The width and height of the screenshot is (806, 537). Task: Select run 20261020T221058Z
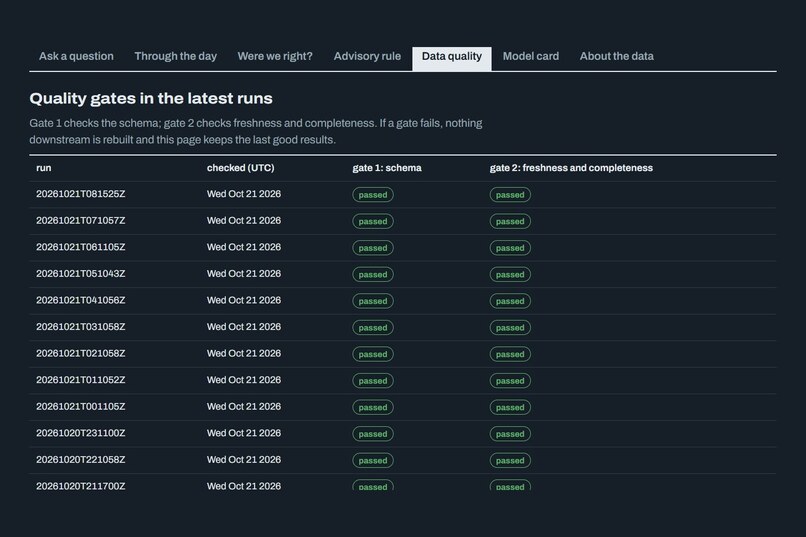coord(81,460)
